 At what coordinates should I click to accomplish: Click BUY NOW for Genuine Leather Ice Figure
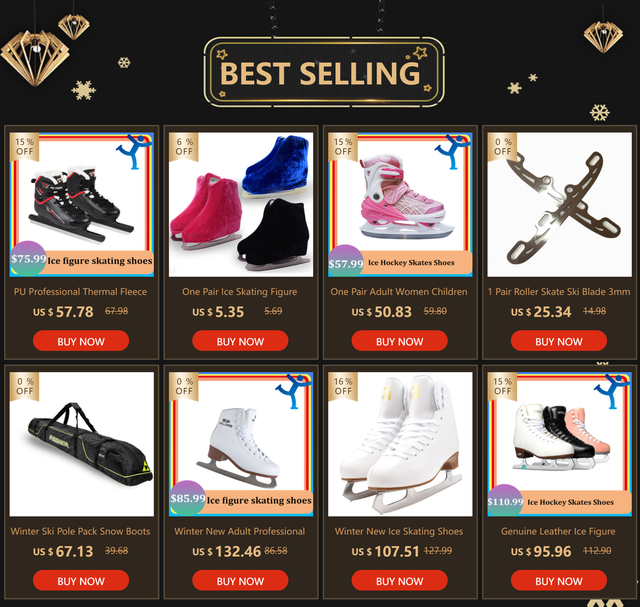click(x=559, y=580)
